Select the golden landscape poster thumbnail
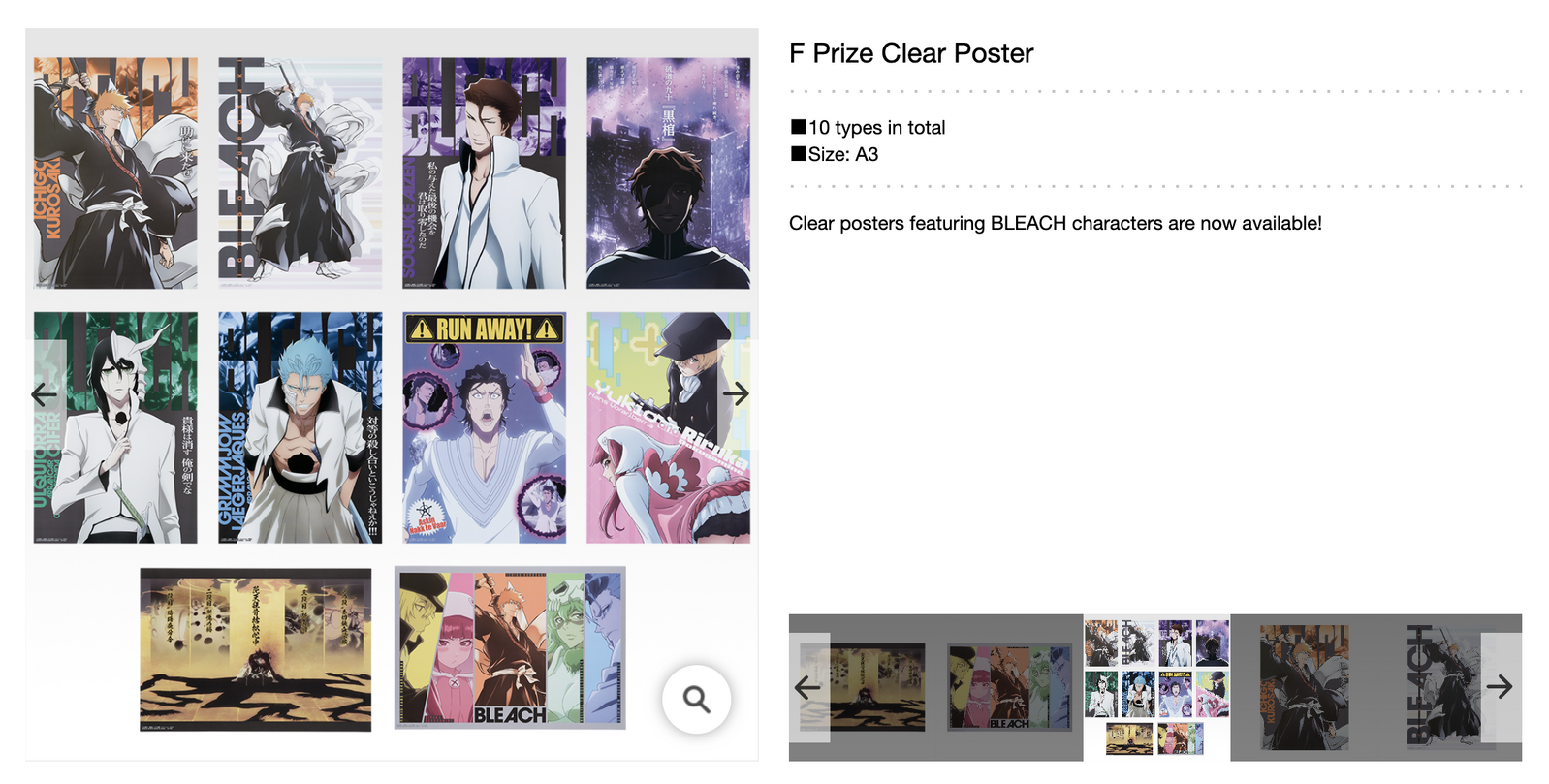Screen dimensions: 1549x784 [864, 687]
